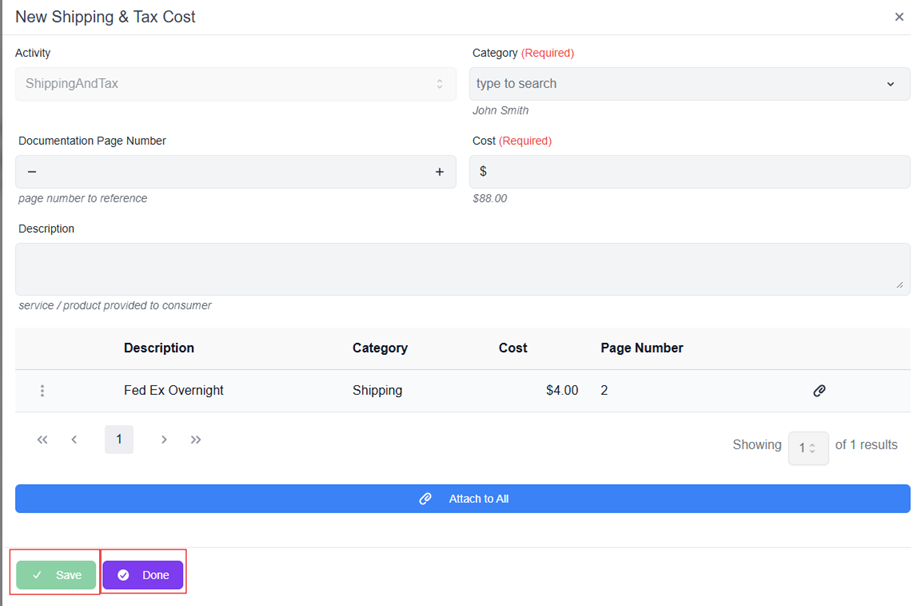Click the $4.00 cost cell
The width and height of the screenshot is (911, 606).
point(562,390)
